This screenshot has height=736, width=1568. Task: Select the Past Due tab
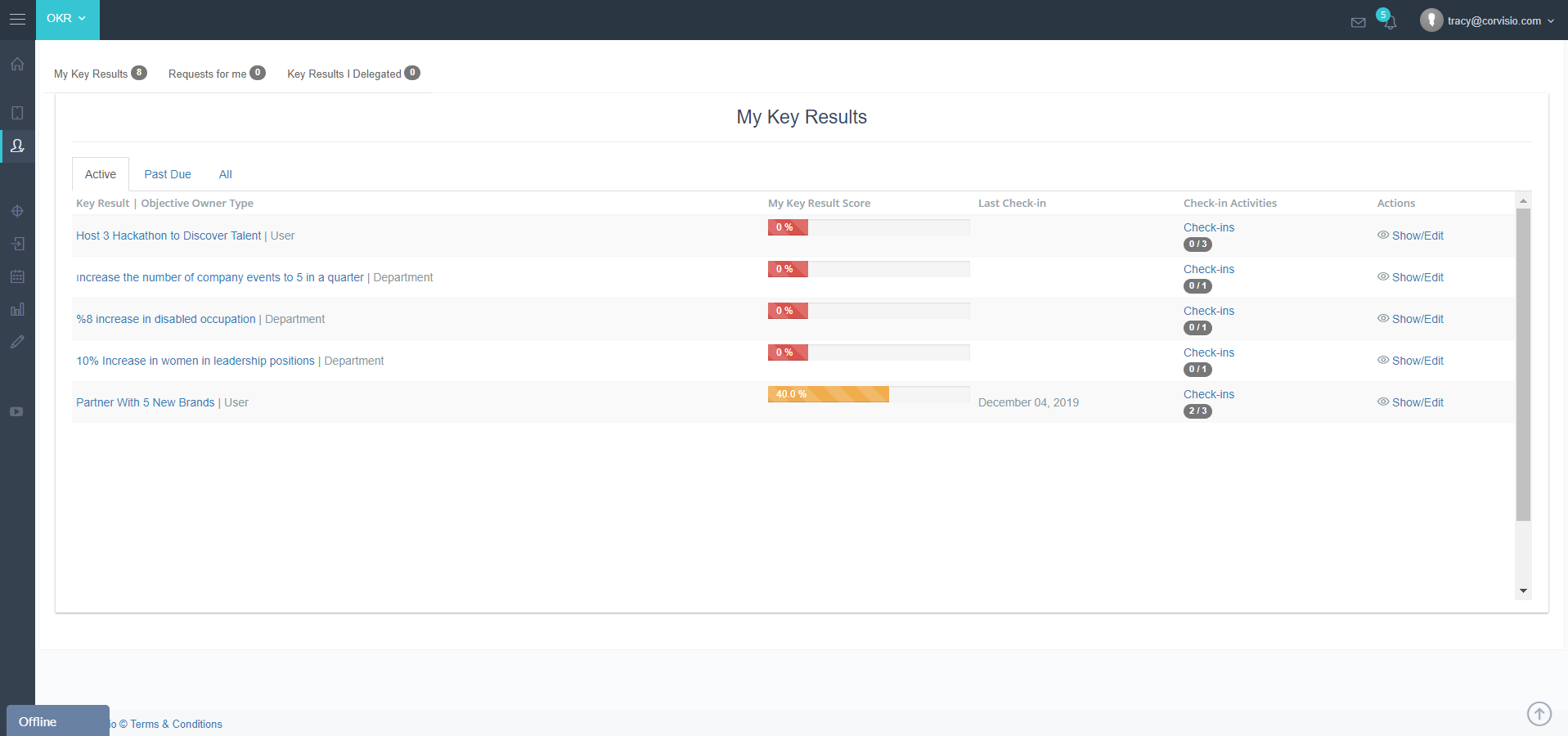tap(168, 174)
